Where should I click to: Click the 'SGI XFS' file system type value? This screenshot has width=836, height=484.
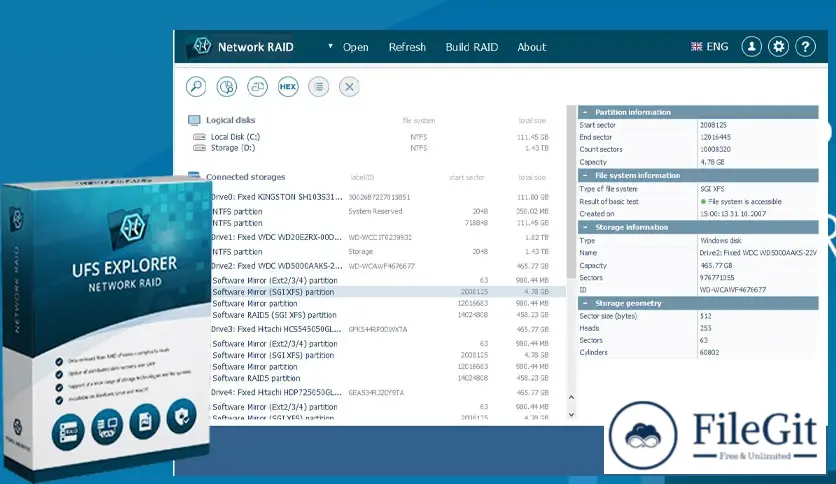(712, 189)
